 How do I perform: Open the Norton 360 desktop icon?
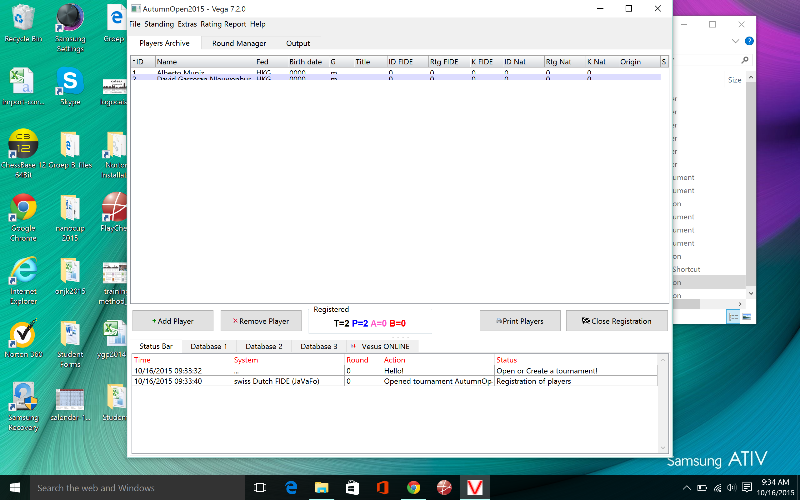point(22,336)
